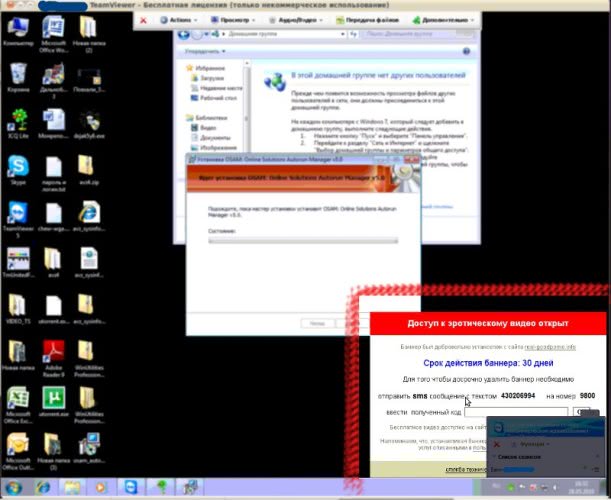Viewport: 611px width, 500px height.
Task: Click the Windows Start orb
Action: [x=14, y=488]
